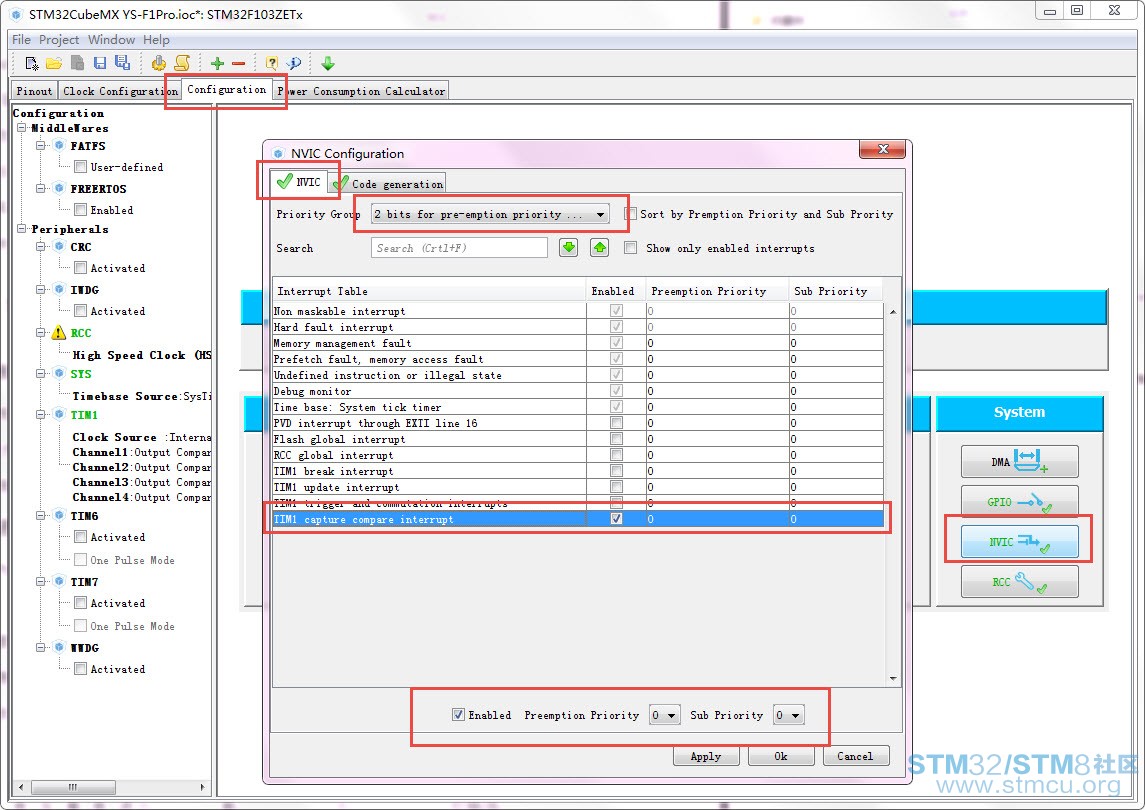This screenshot has width=1145, height=810.
Task: Click the Generate Report scroll icon
Action: (182, 64)
